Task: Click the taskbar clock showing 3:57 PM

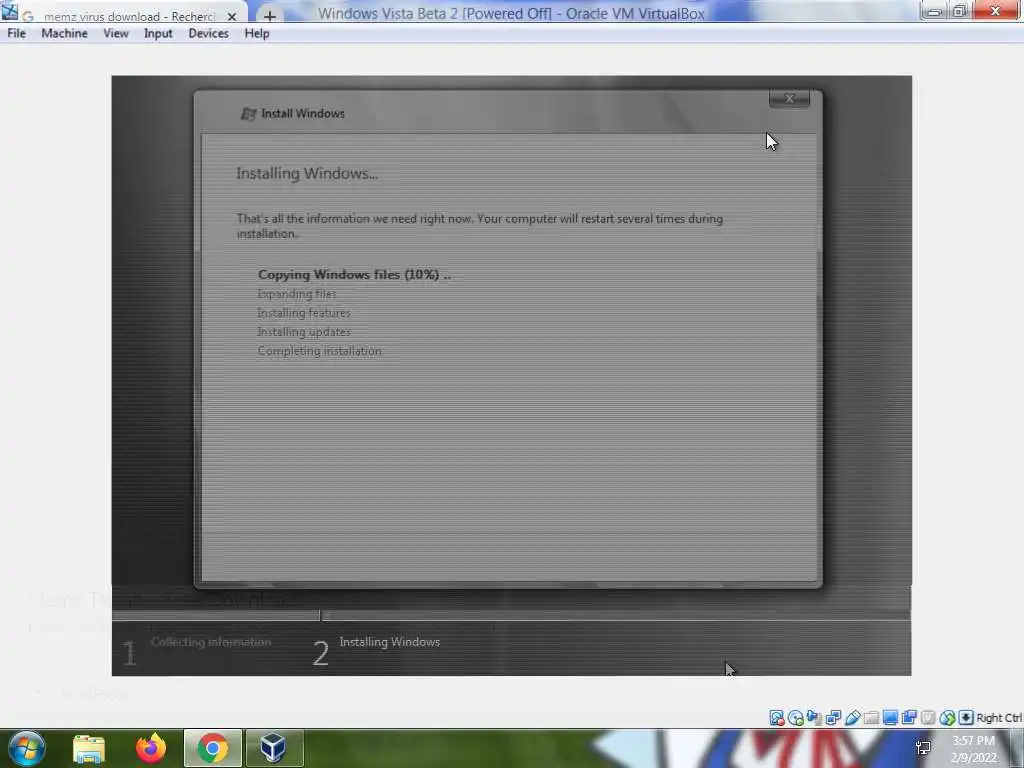Action: click(x=974, y=749)
